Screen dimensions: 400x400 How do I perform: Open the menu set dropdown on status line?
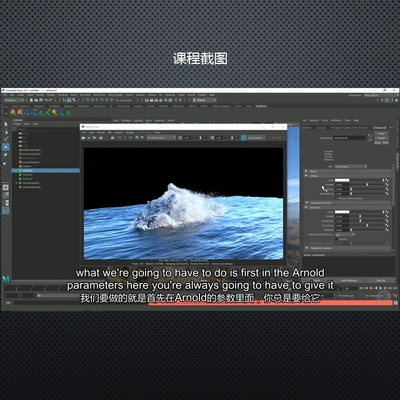click(14, 100)
